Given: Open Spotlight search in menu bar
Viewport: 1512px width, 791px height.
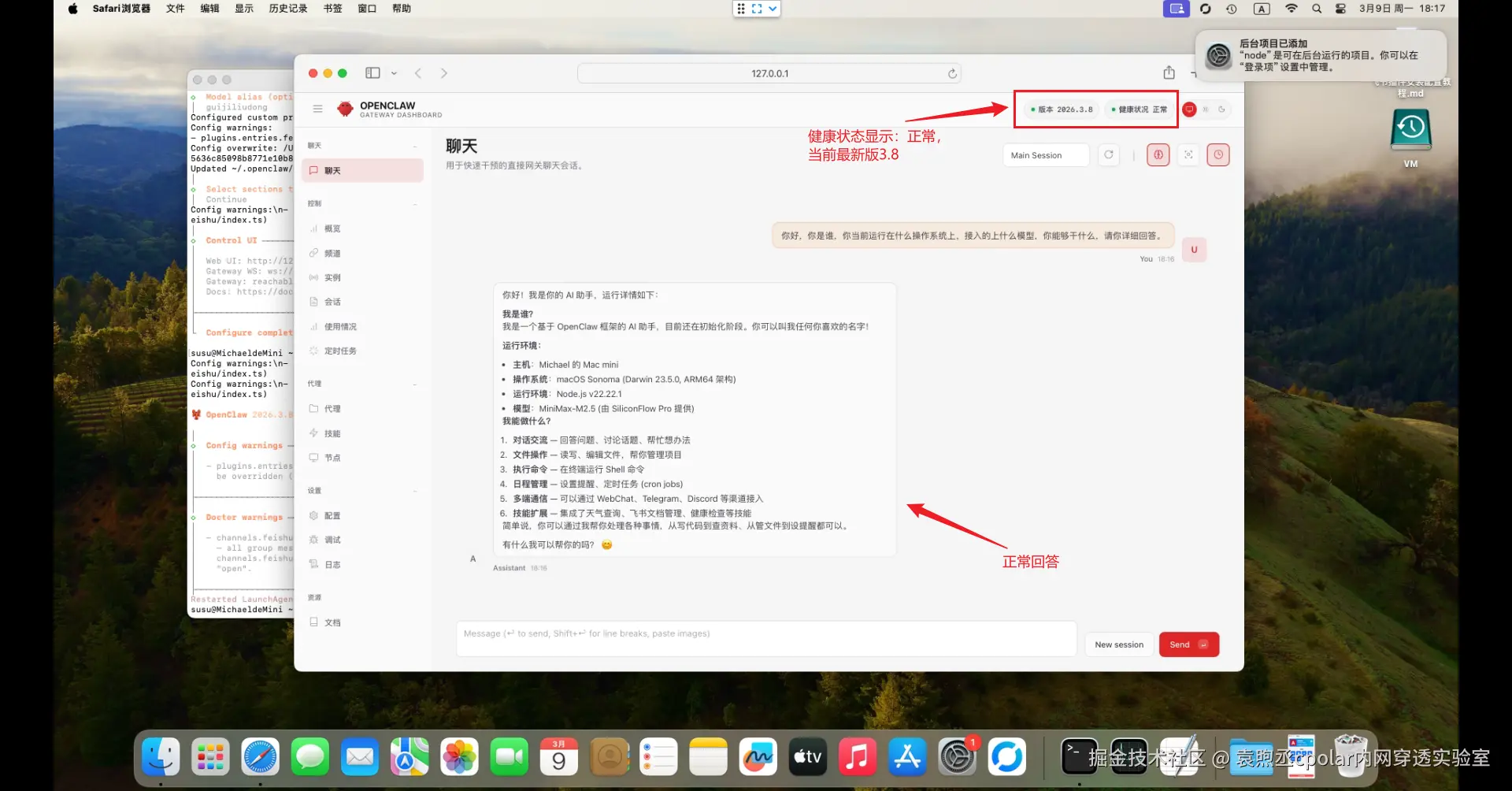Looking at the screenshot, I should click(1317, 9).
